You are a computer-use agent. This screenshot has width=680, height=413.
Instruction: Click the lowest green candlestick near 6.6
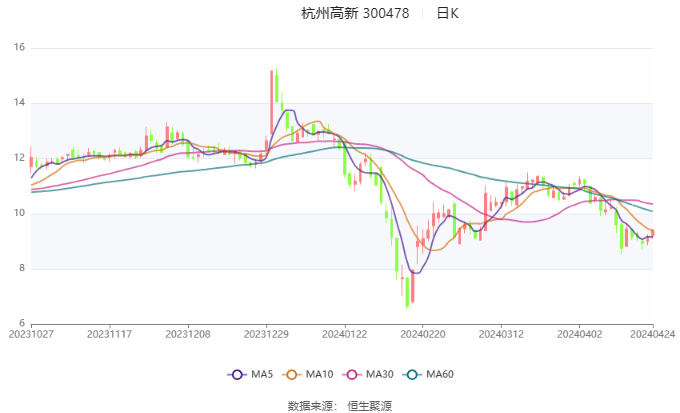click(x=407, y=291)
